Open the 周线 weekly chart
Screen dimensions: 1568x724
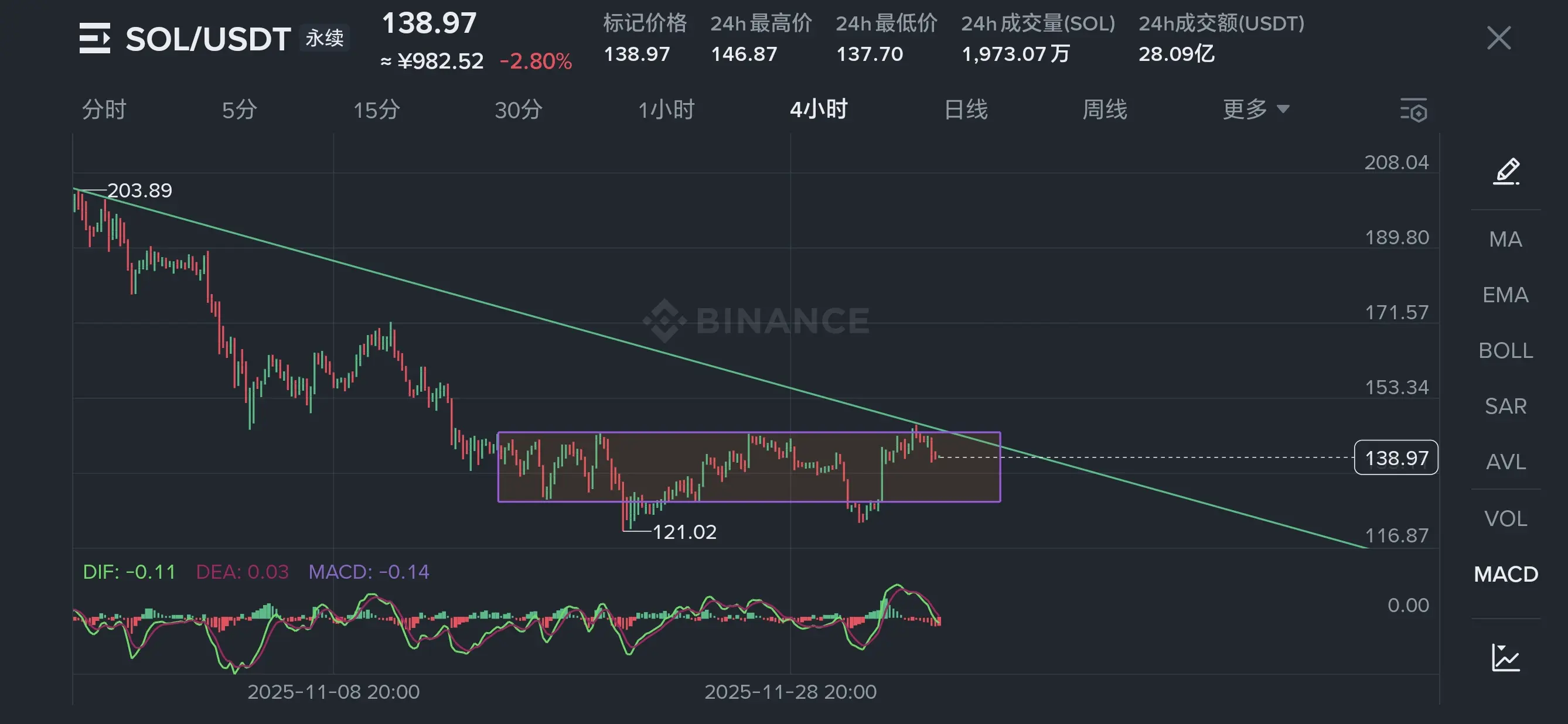1104,110
